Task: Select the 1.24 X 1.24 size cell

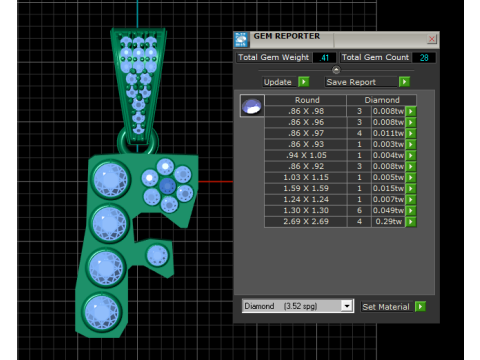Action: [306, 199]
